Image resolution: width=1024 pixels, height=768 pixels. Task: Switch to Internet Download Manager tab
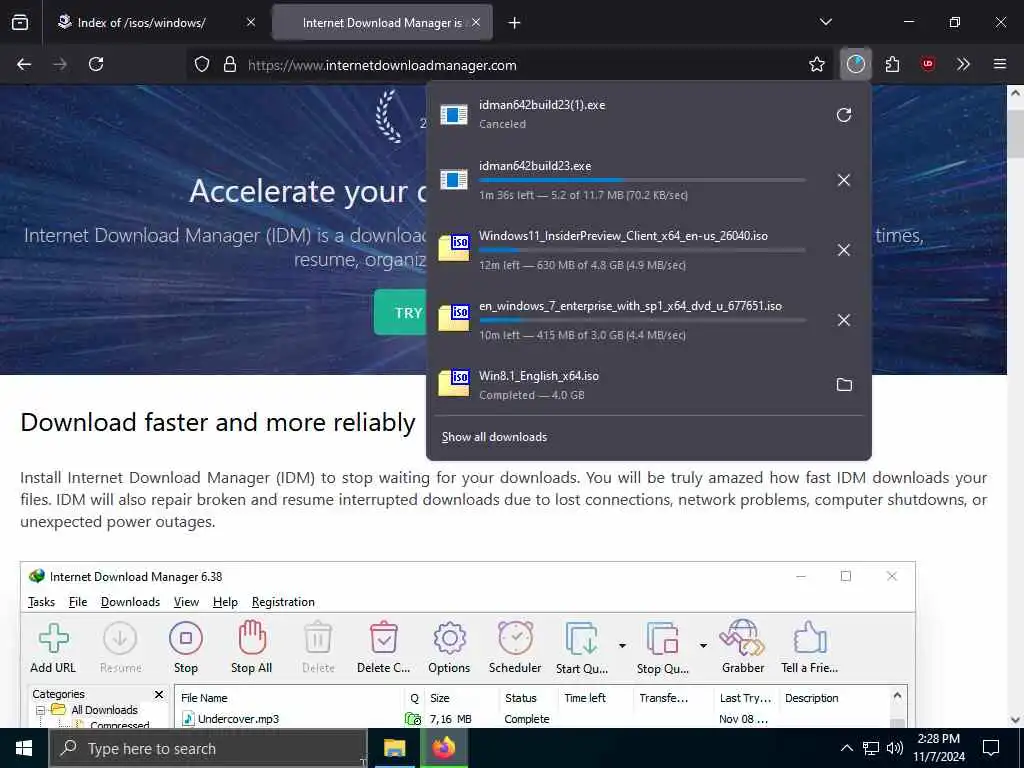[382, 23]
